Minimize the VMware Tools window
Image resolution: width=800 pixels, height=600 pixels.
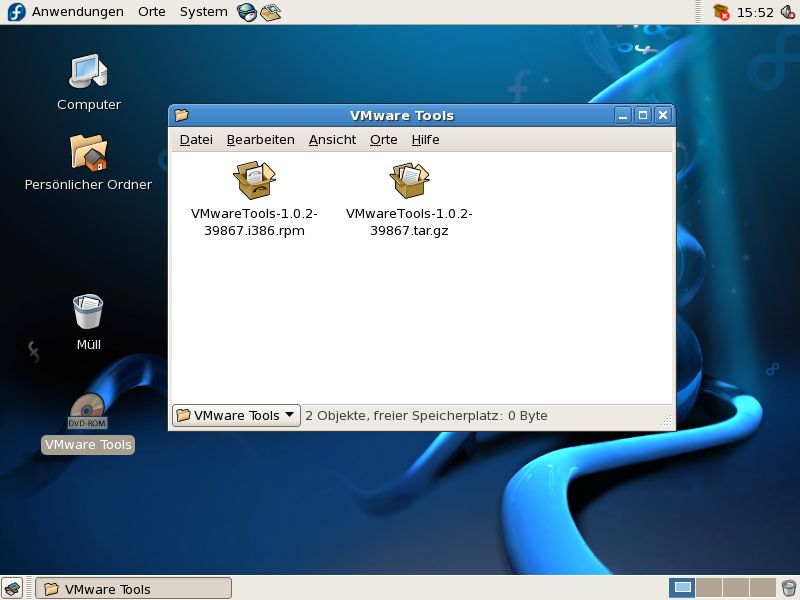click(622, 115)
